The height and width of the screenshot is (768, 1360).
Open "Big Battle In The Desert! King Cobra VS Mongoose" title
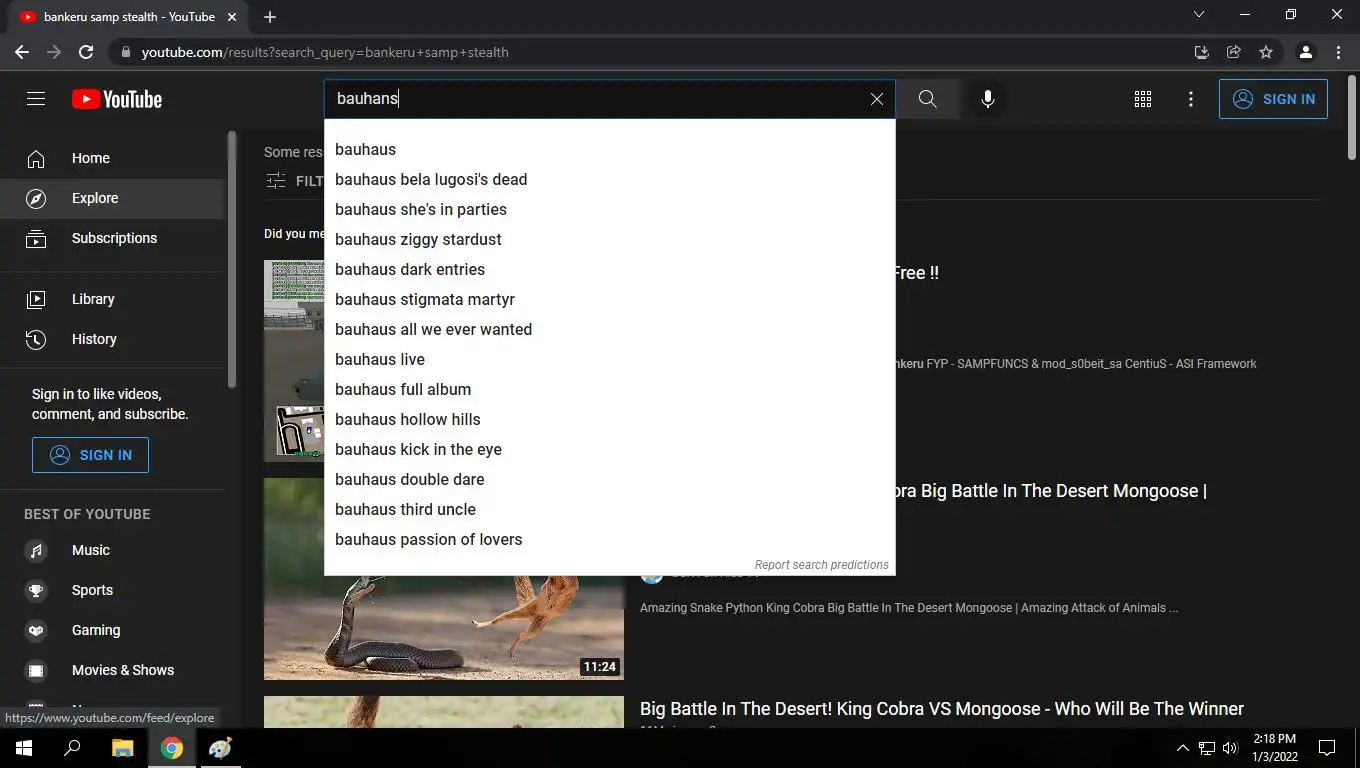942,709
